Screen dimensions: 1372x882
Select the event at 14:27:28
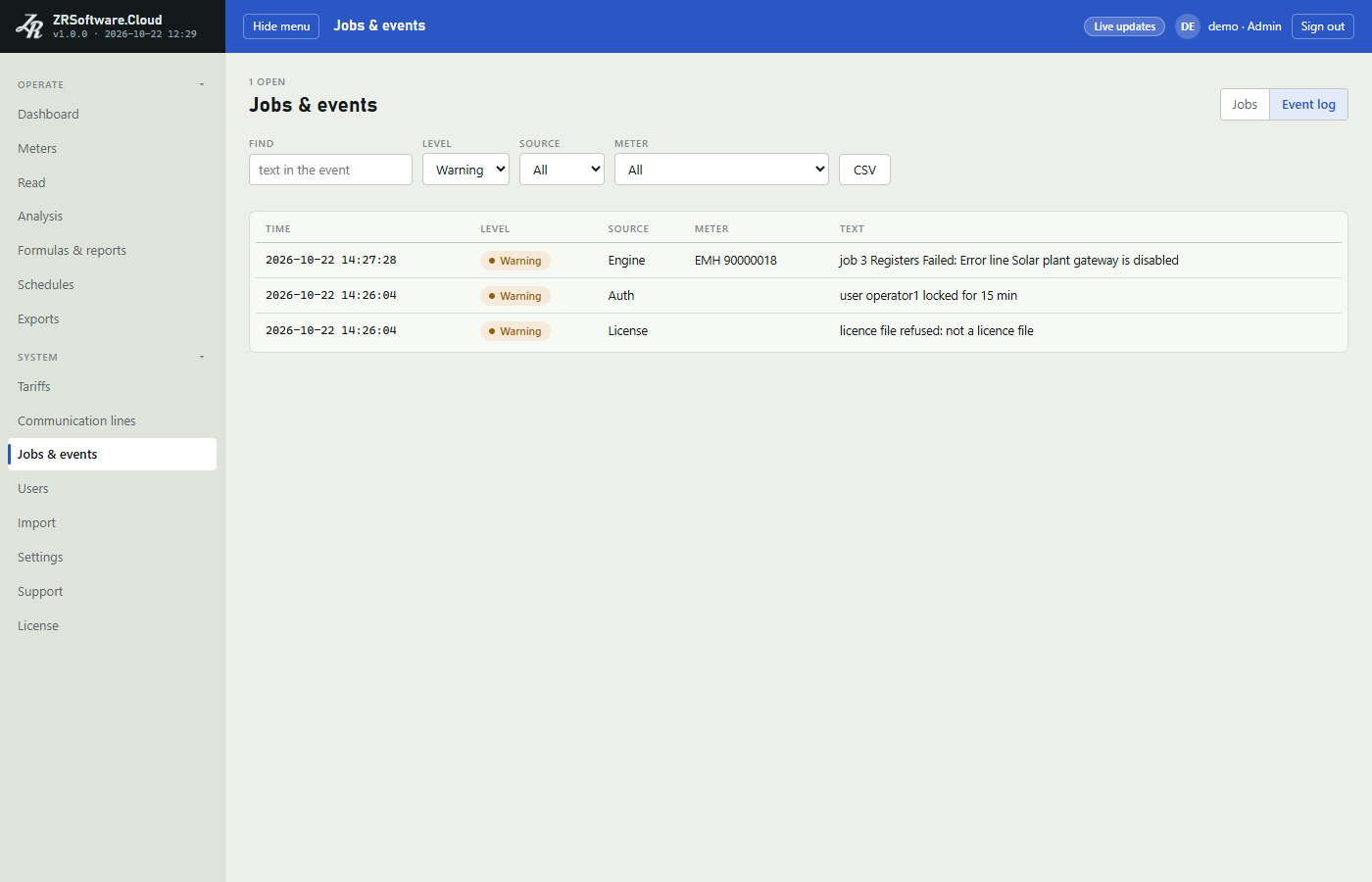point(799,261)
